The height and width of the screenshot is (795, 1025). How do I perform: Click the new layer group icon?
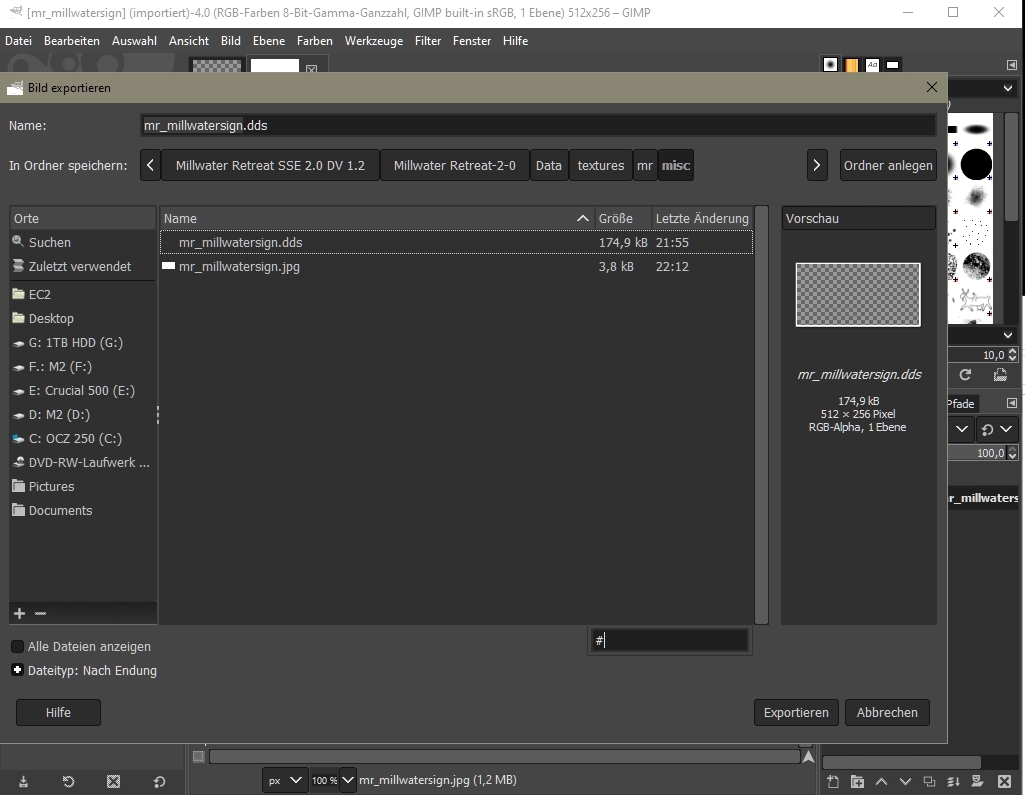click(857, 781)
